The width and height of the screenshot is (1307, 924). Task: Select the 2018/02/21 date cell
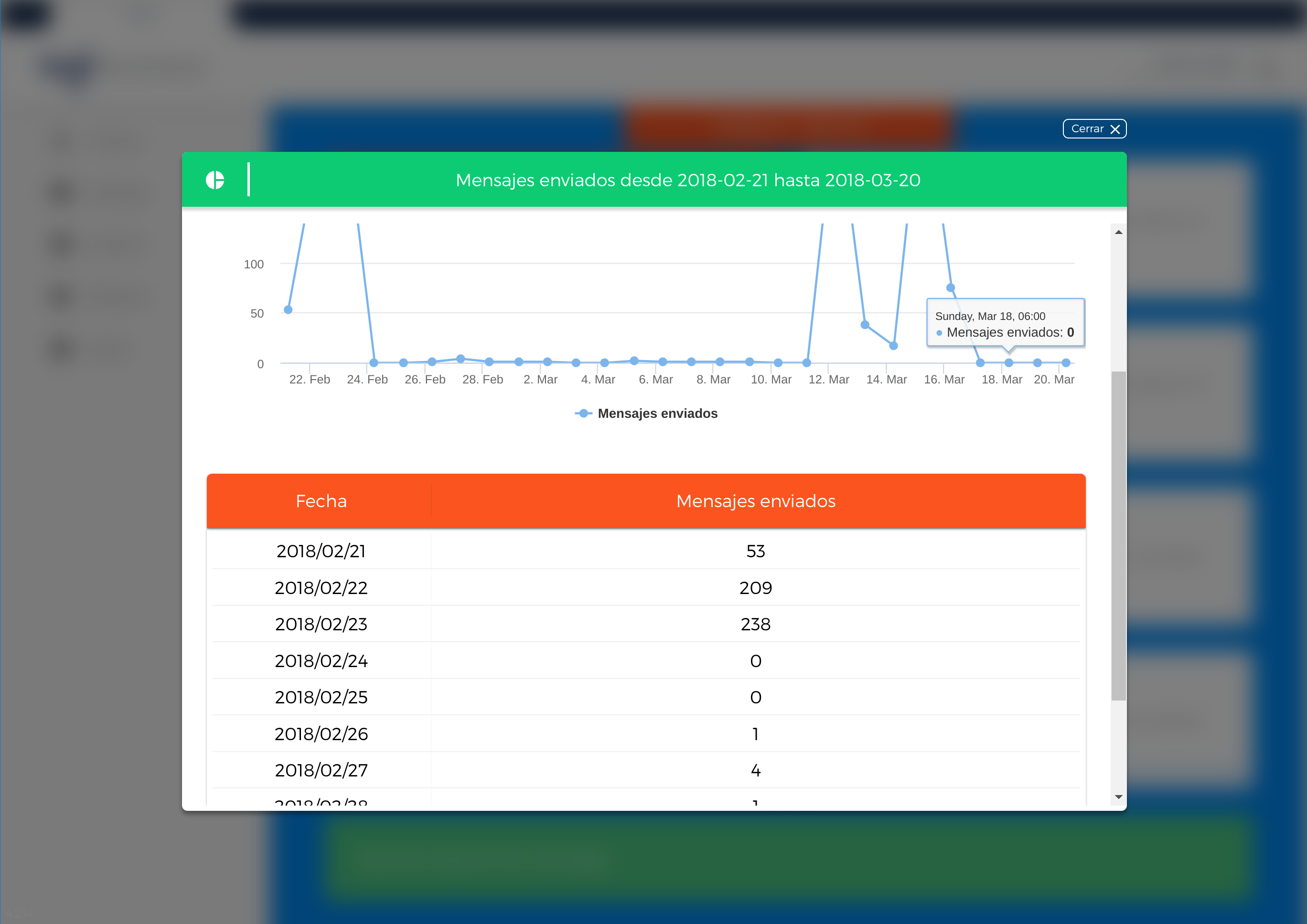click(x=321, y=551)
